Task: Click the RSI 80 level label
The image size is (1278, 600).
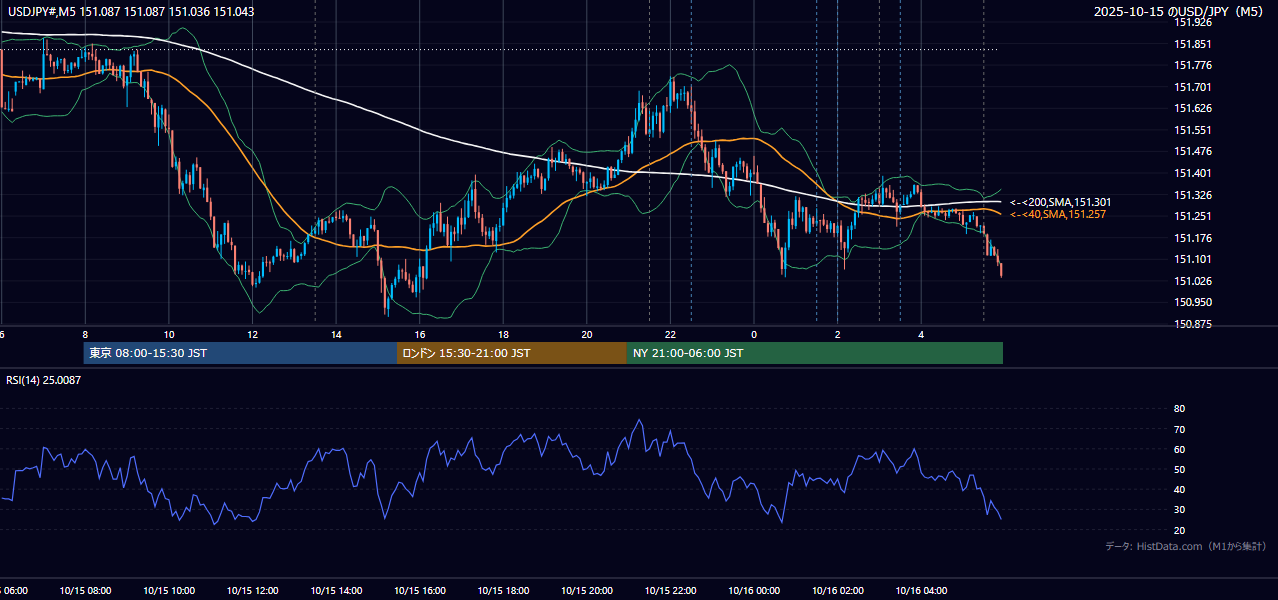Action: tap(1179, 409)
